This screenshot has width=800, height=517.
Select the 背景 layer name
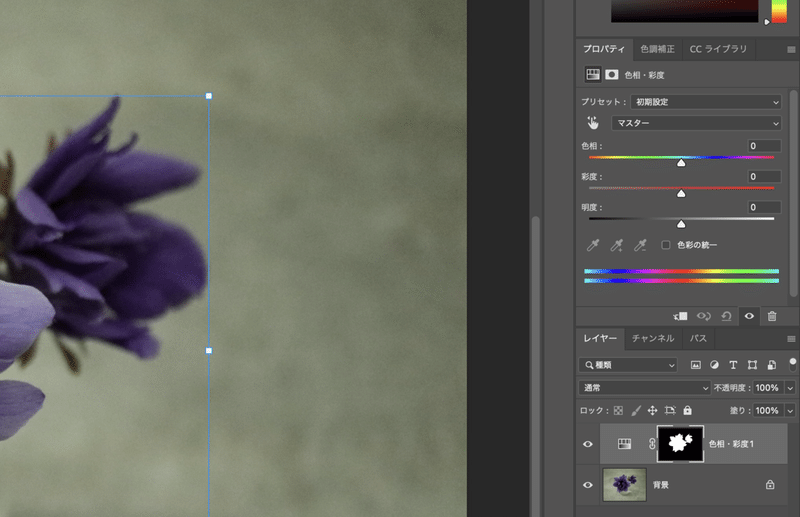tap(661, 485)
